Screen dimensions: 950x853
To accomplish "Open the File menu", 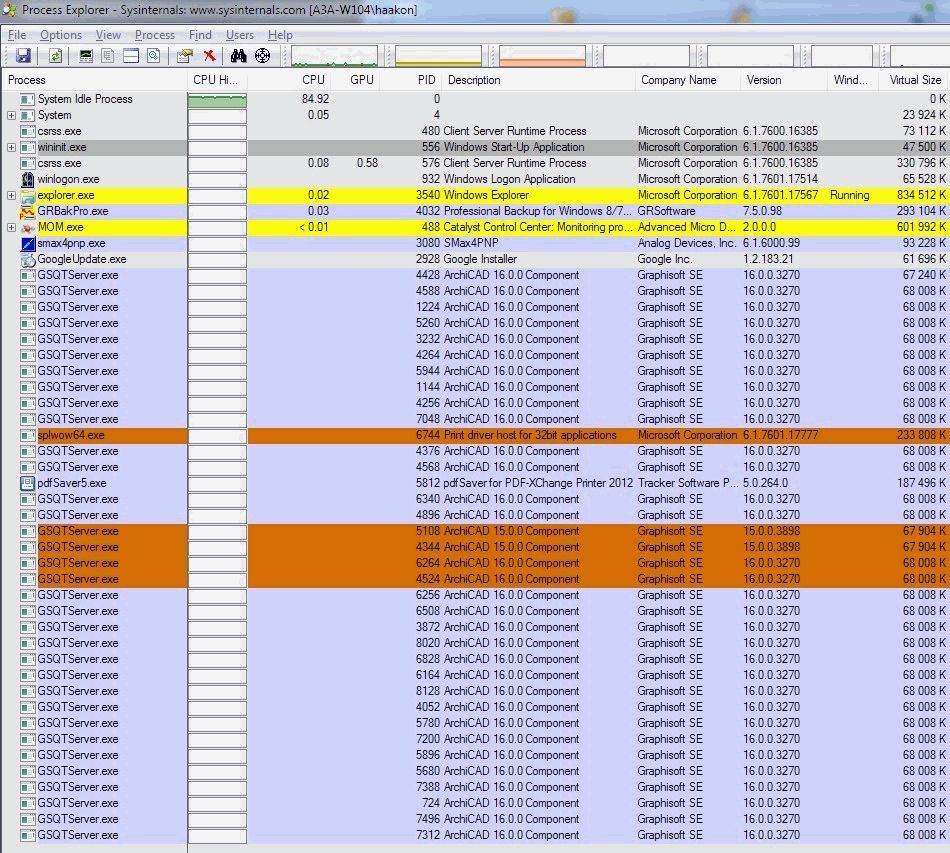I will [x=17, y=35].
